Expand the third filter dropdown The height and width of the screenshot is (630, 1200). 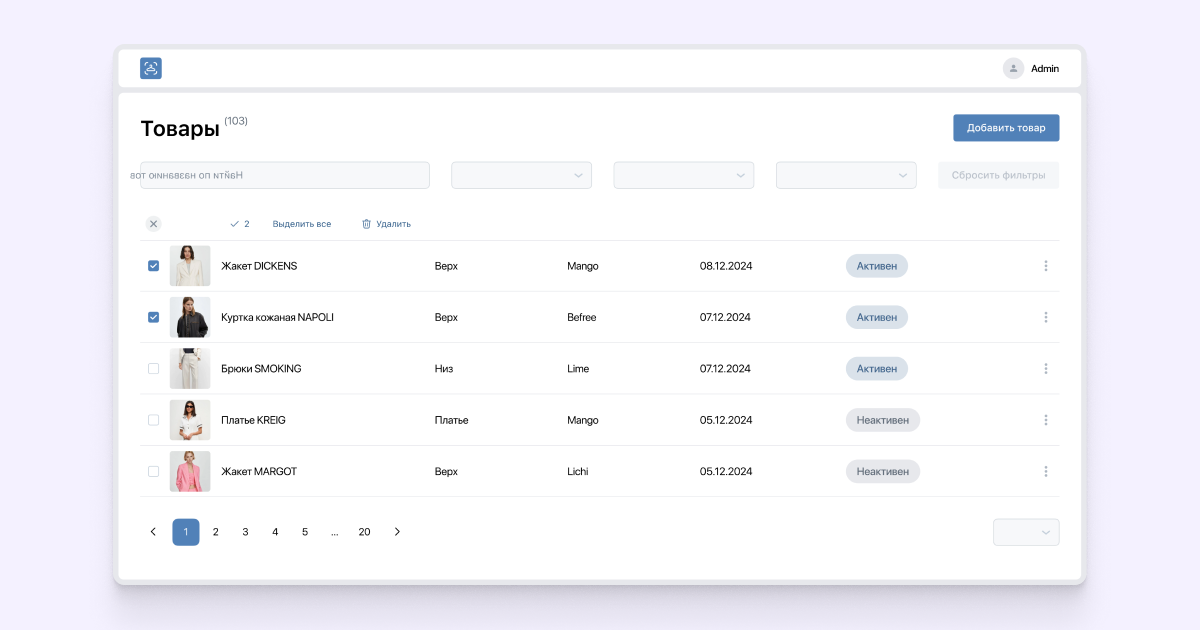846,175
